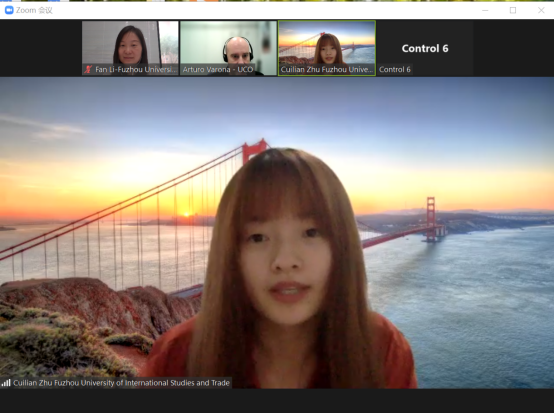
Task: Close the Zoom meeting window
Action: (541, 10)
